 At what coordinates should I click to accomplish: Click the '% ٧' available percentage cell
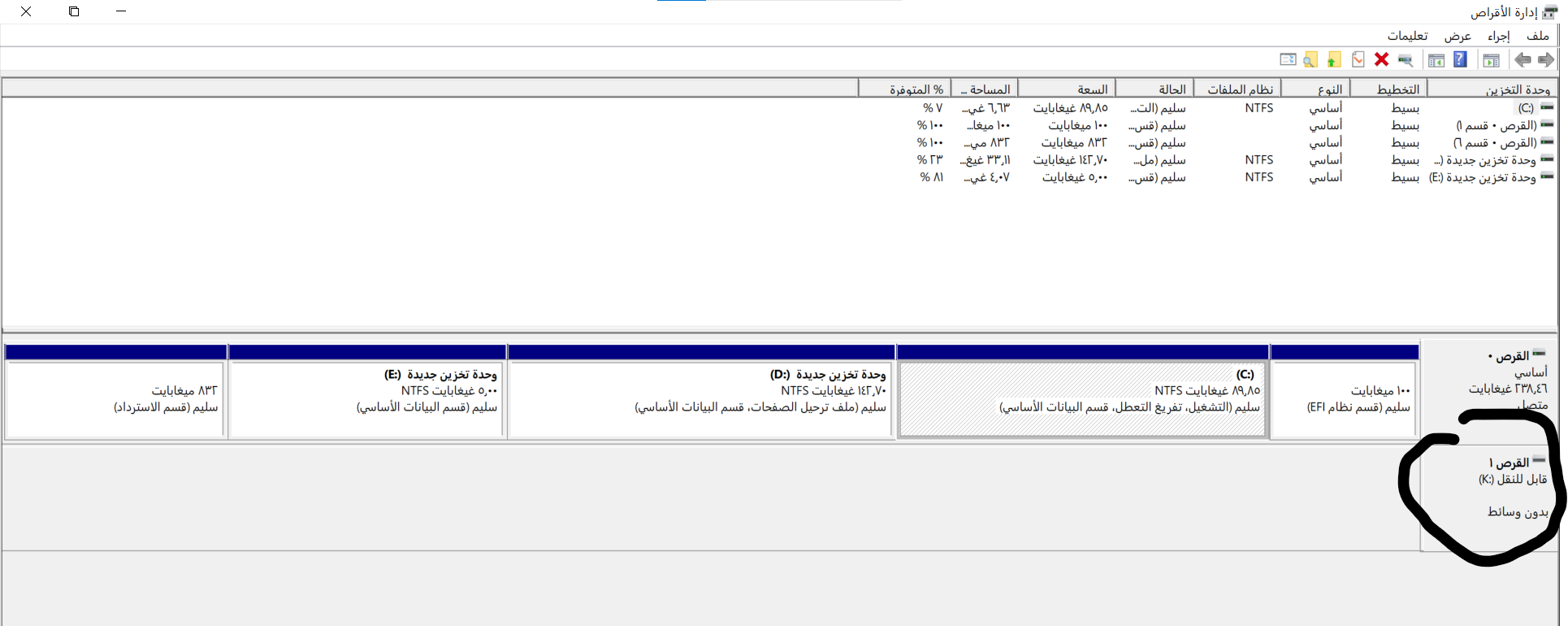933,108
